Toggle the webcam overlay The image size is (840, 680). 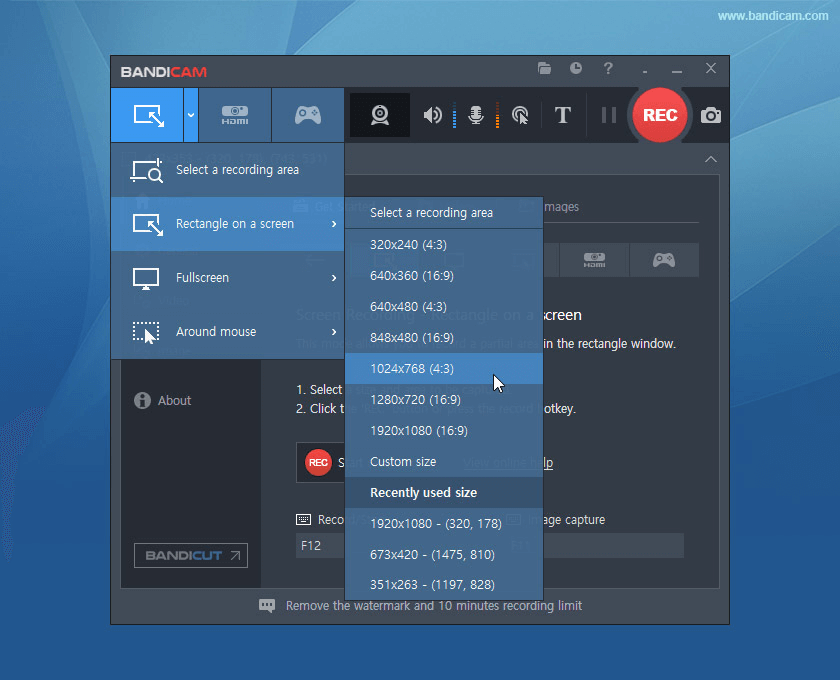pos(380,115)
